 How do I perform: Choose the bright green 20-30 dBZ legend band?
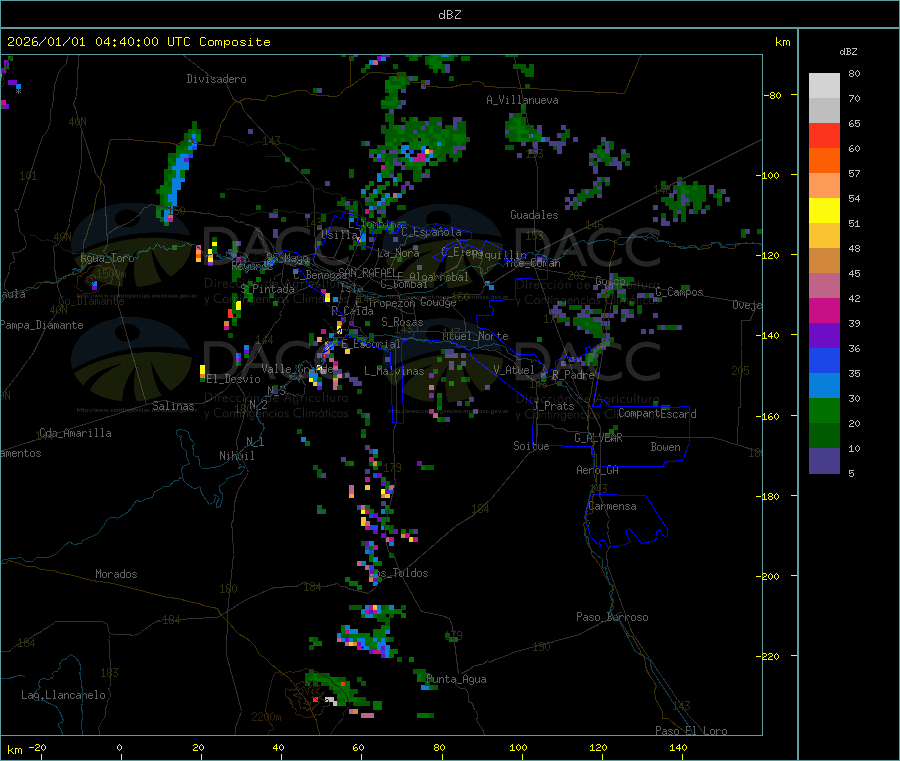(824, 410)
